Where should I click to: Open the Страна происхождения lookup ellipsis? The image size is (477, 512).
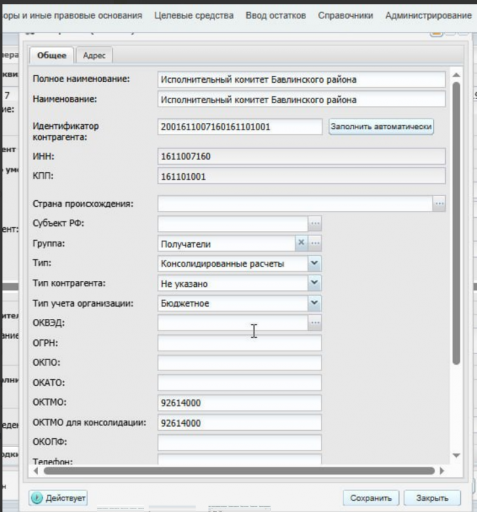439,203
